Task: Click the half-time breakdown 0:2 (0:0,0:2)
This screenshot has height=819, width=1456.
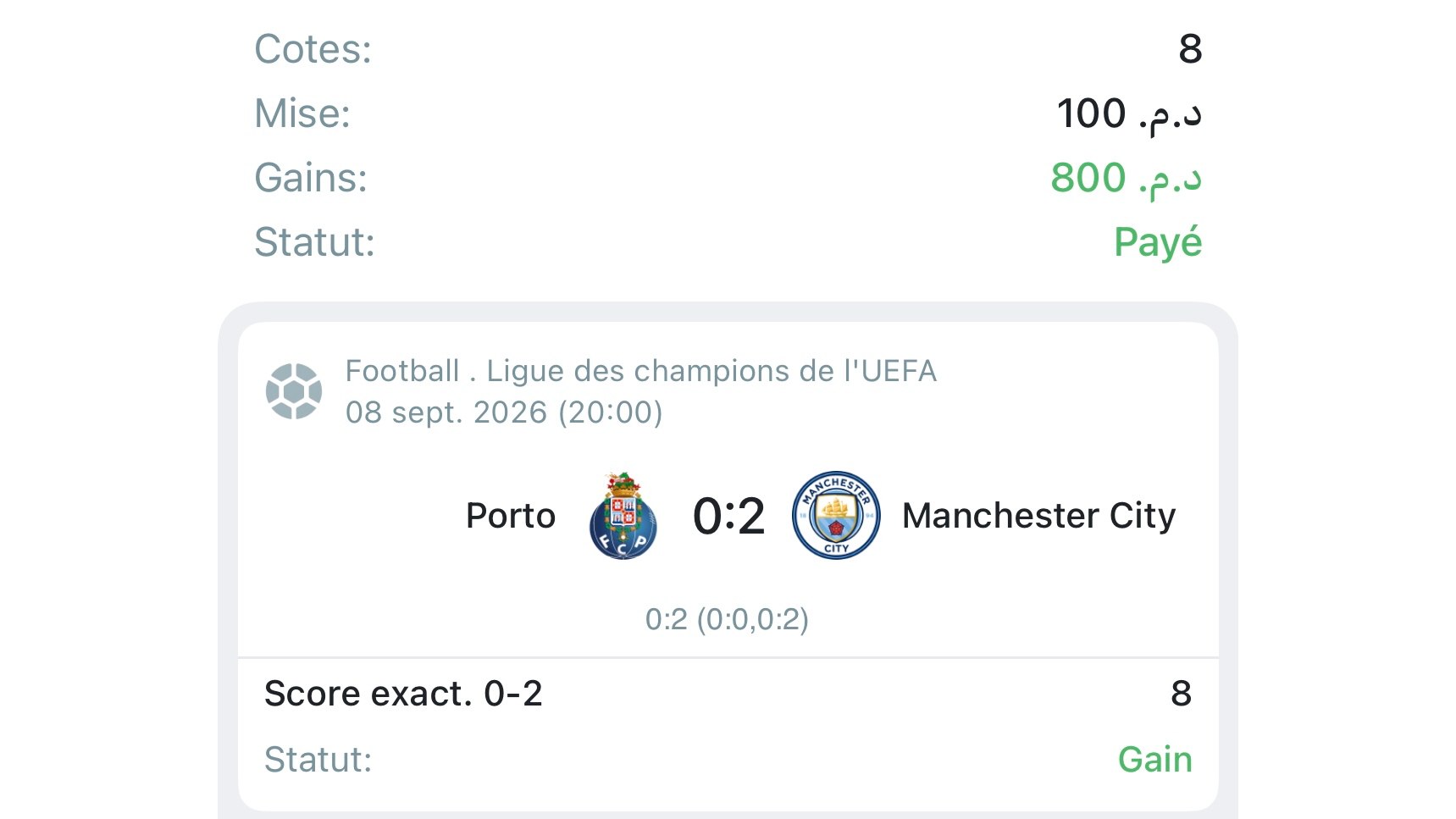Action: point(727,619)
